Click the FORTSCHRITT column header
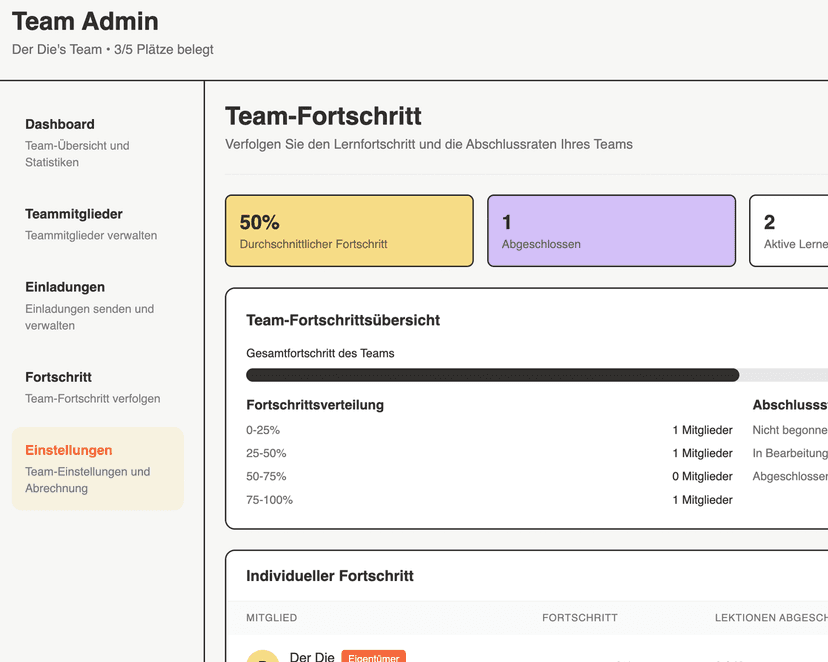This screenshot has width=828, height=662. (x=580, y=618)
